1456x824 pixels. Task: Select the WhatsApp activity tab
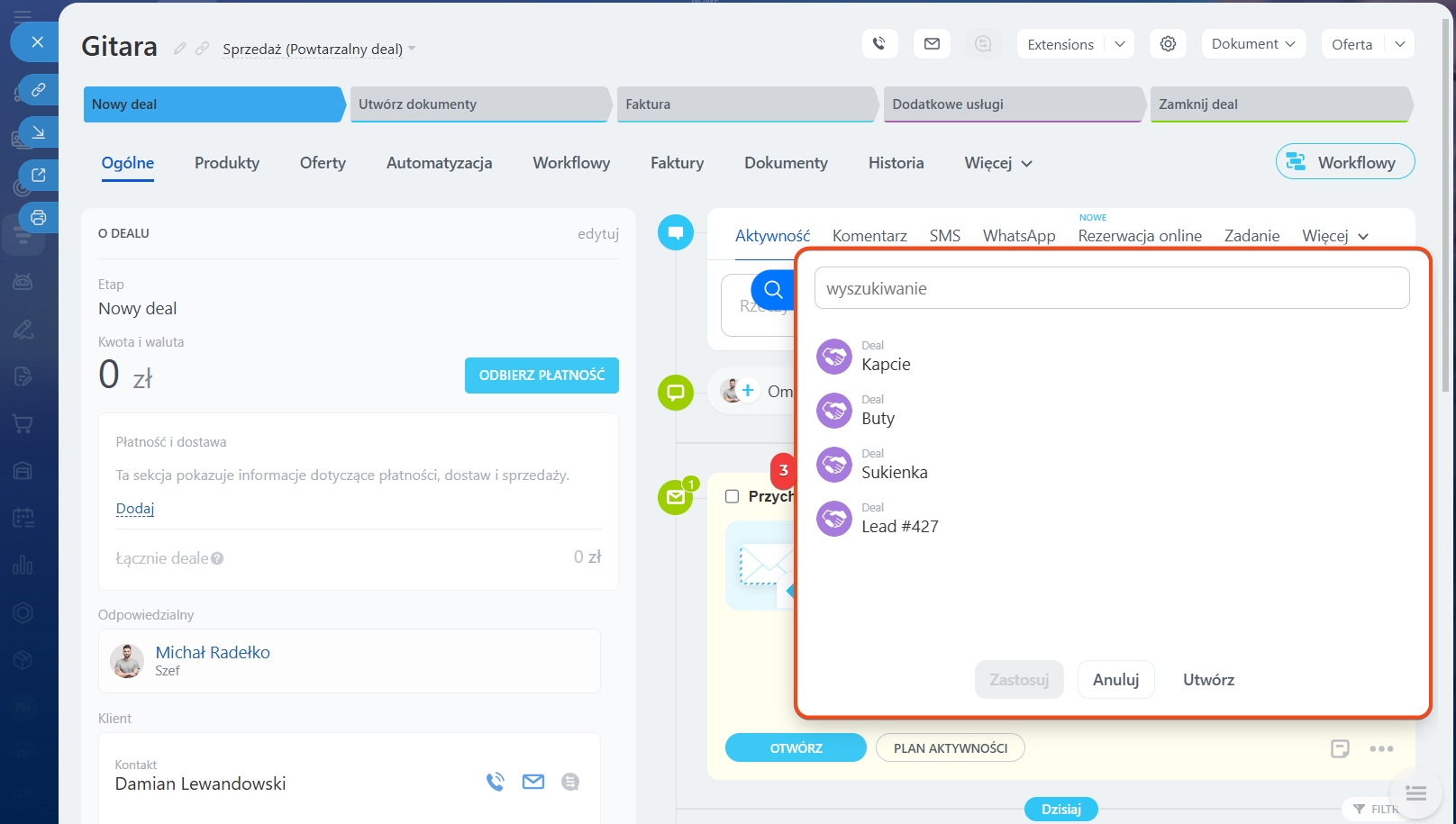click(x=1019, y=236)
